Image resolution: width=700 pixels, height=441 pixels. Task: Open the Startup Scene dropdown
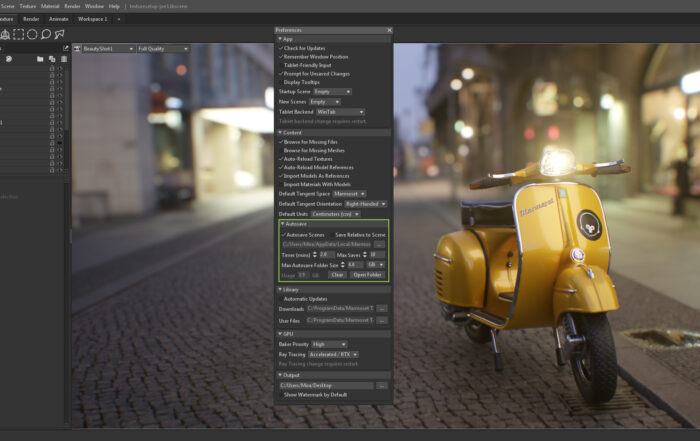pyautogui.click(x=332, y=92)
